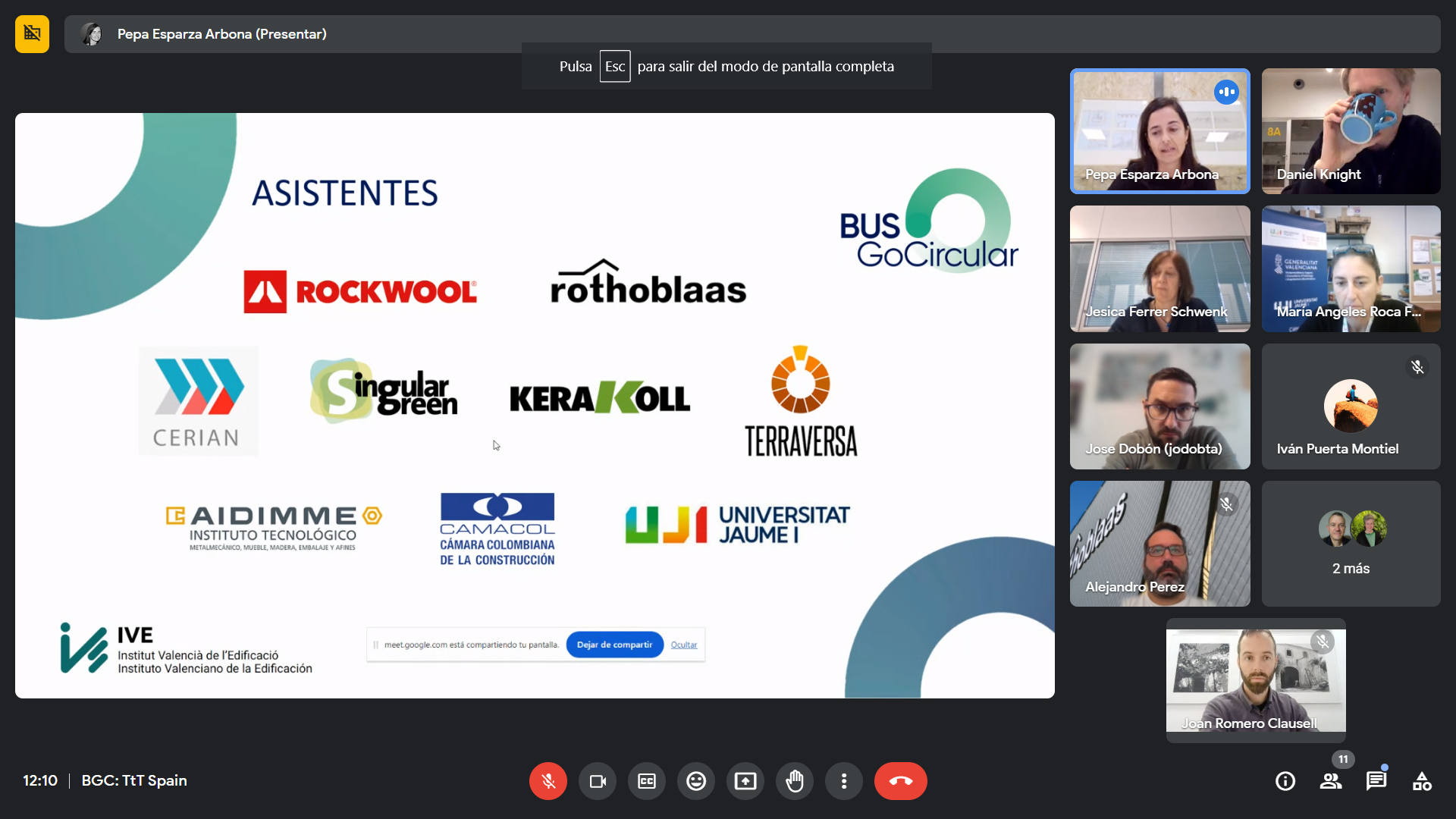Click muted mic icon on Iván Puerta tile
The width and height of the screenshot is (1456, 819).
pos(1417,368)
